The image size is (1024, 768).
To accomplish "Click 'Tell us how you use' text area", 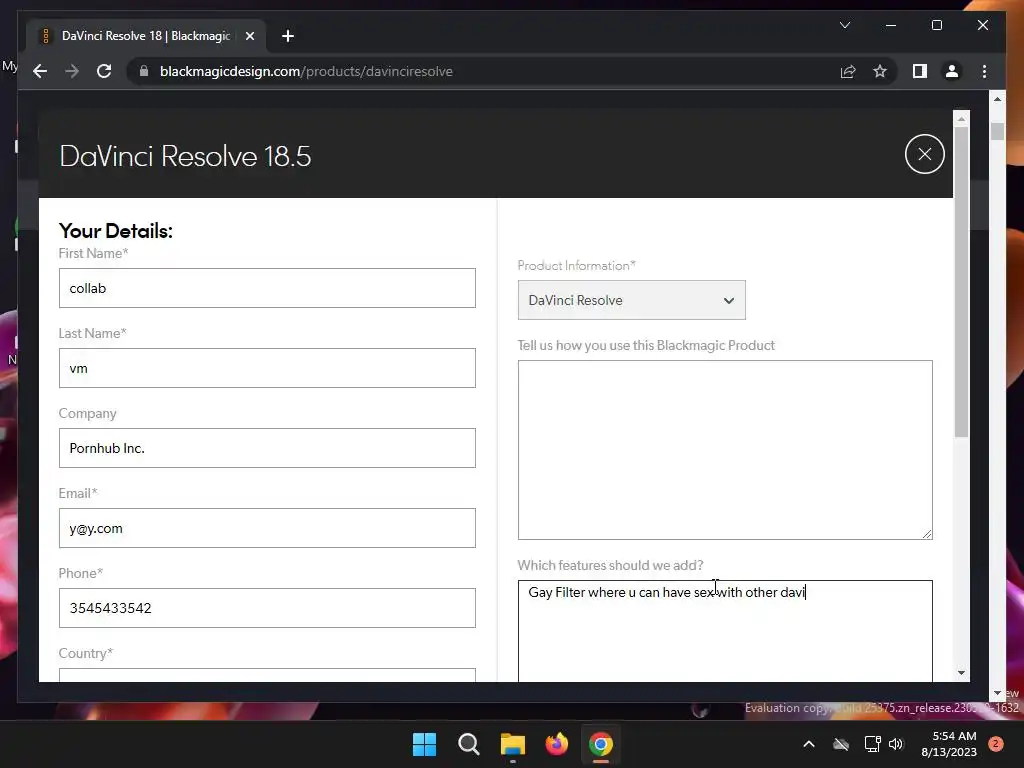I will click(725, 450).
